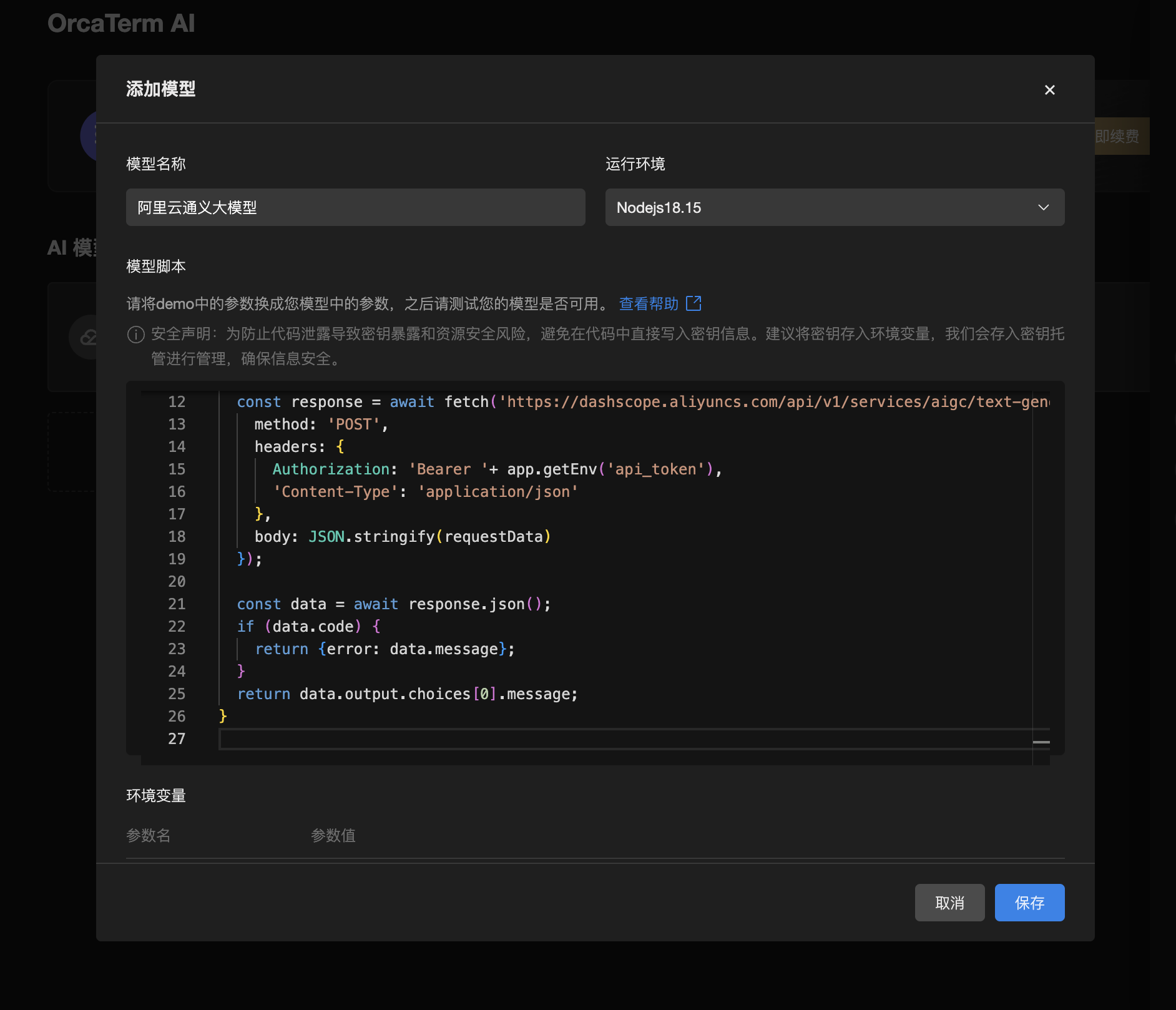Click the OrcaTerm AI title in background
Image resolution: width=1176 pixels, height=1010 pixels.
121,24
